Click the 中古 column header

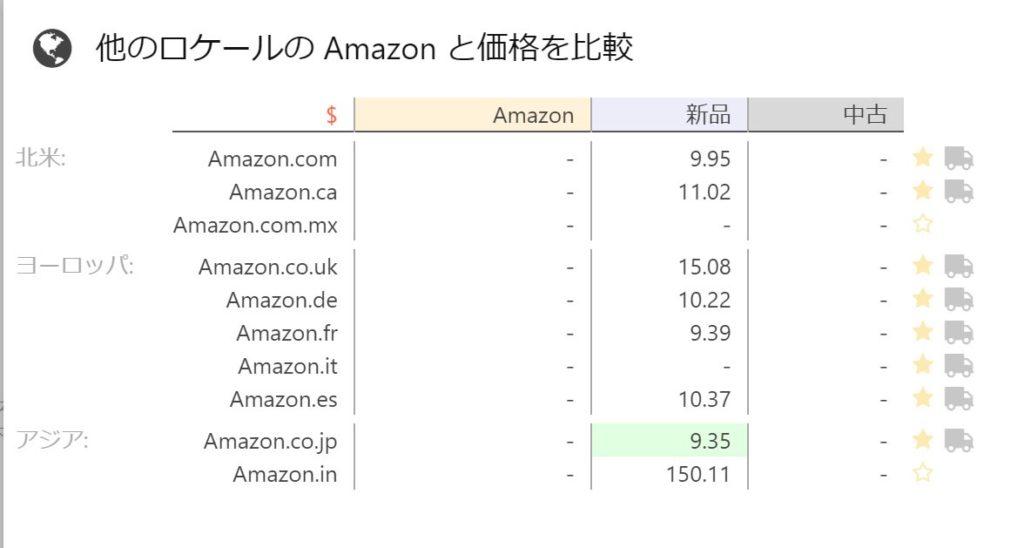coord(826,114)
